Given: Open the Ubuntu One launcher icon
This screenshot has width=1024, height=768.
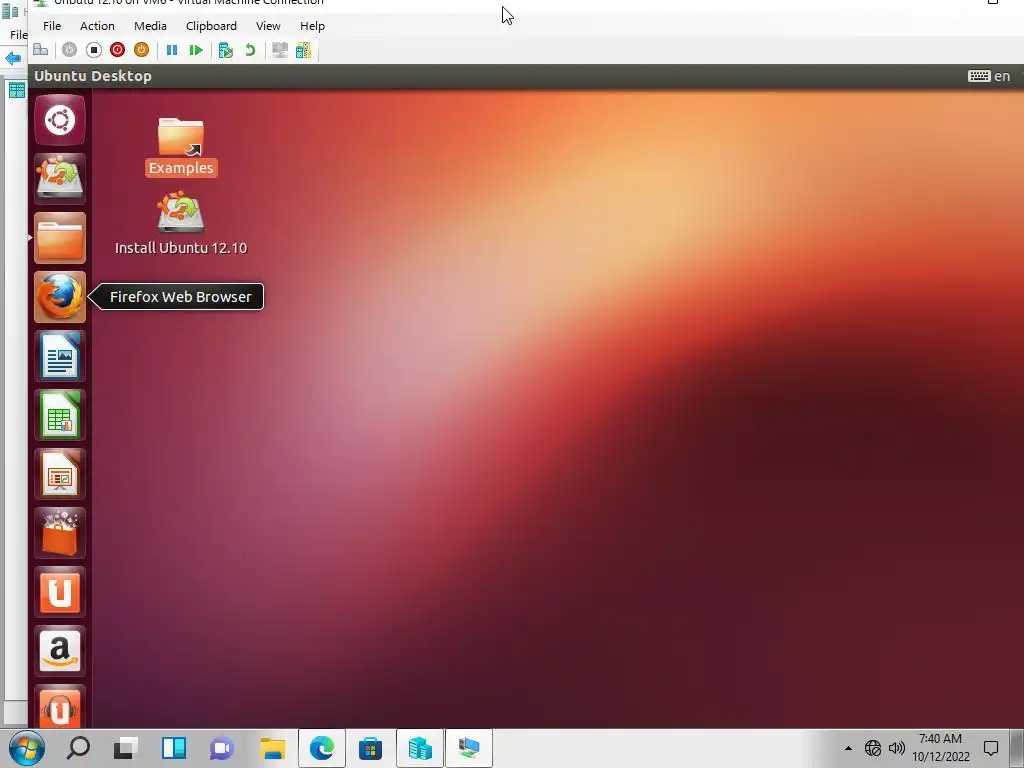Looking at the screenshot, I should tap(60, 592).
